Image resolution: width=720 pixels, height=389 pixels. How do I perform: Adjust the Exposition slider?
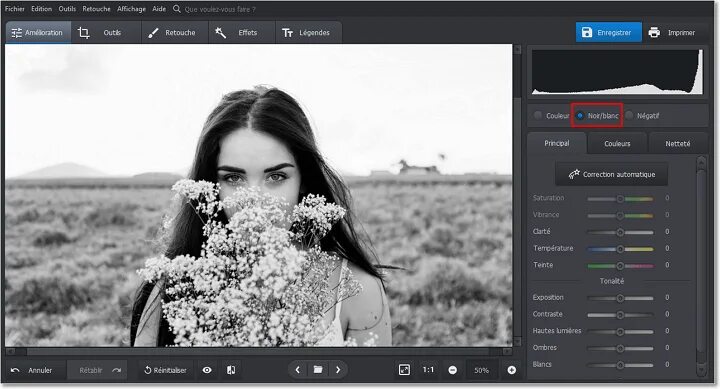[x=620, y=298]
